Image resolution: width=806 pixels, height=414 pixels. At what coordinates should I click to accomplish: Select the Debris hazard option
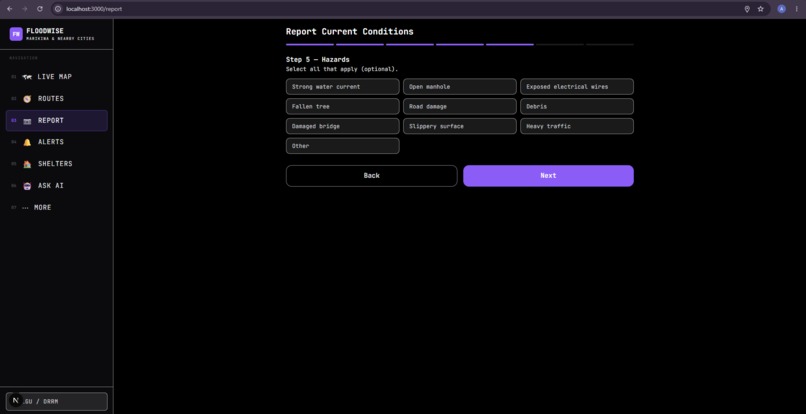coord(577,106)
